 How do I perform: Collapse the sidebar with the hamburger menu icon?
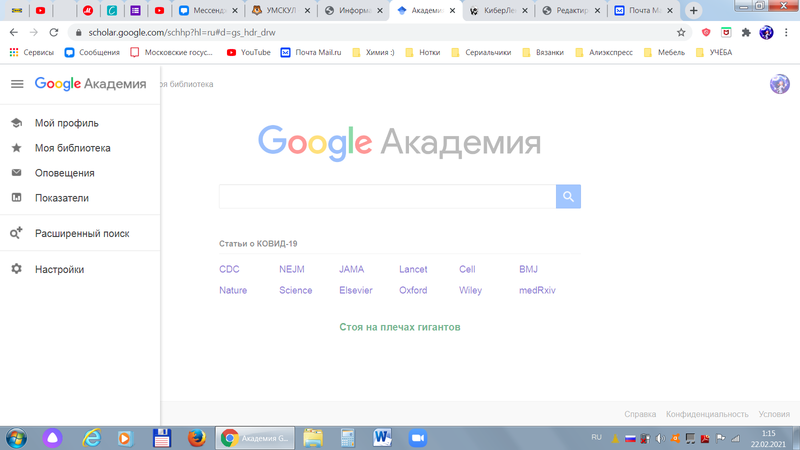pyautogui.click(x=17, y=84)
